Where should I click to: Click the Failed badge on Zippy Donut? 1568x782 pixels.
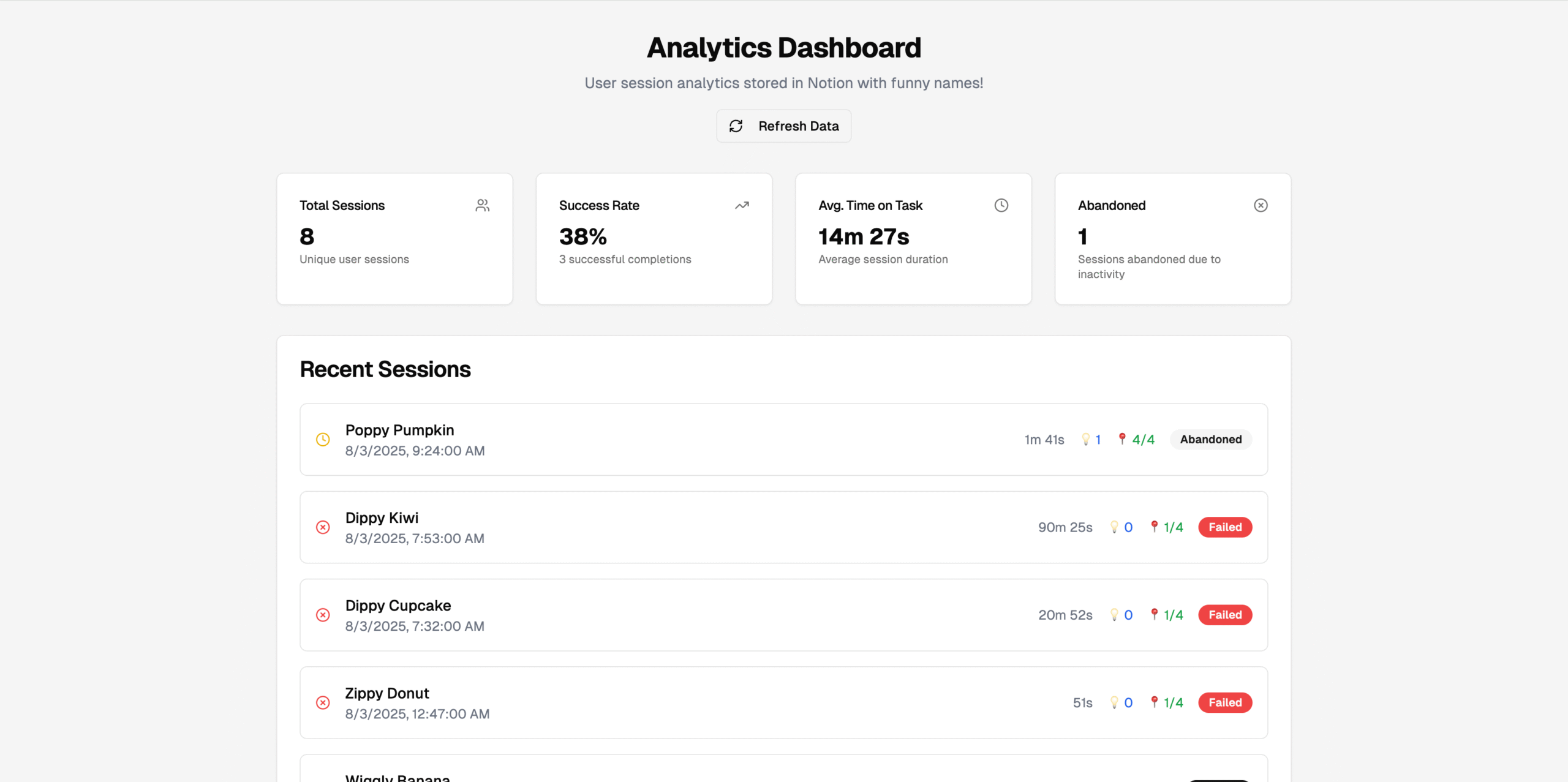(x=1225, y=703)
